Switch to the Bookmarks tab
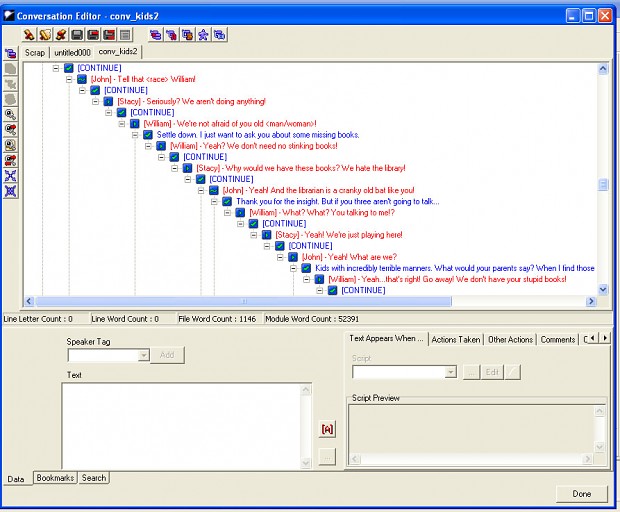This screenshot has height=512, width=620. [x=55, y=478]
